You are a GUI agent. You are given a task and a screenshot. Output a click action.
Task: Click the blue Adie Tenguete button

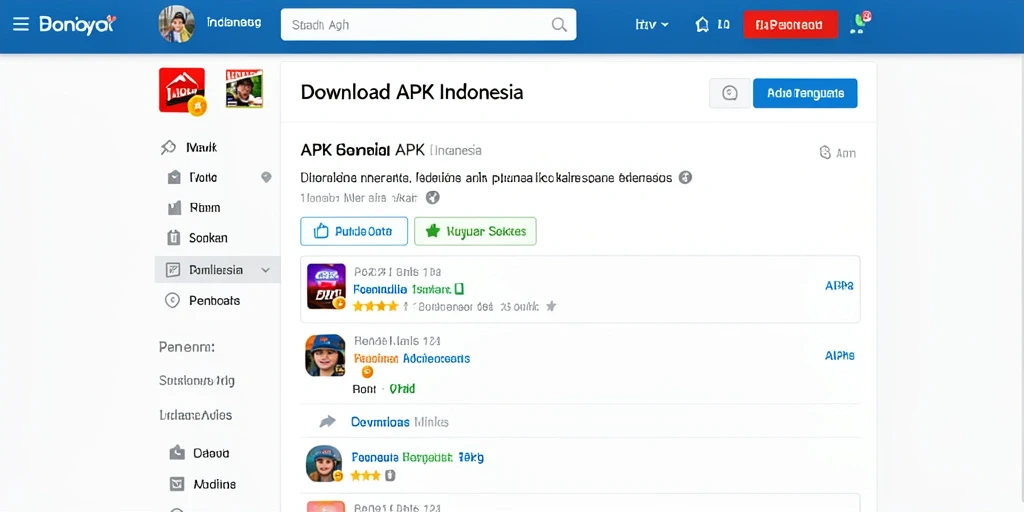(805, 93)
